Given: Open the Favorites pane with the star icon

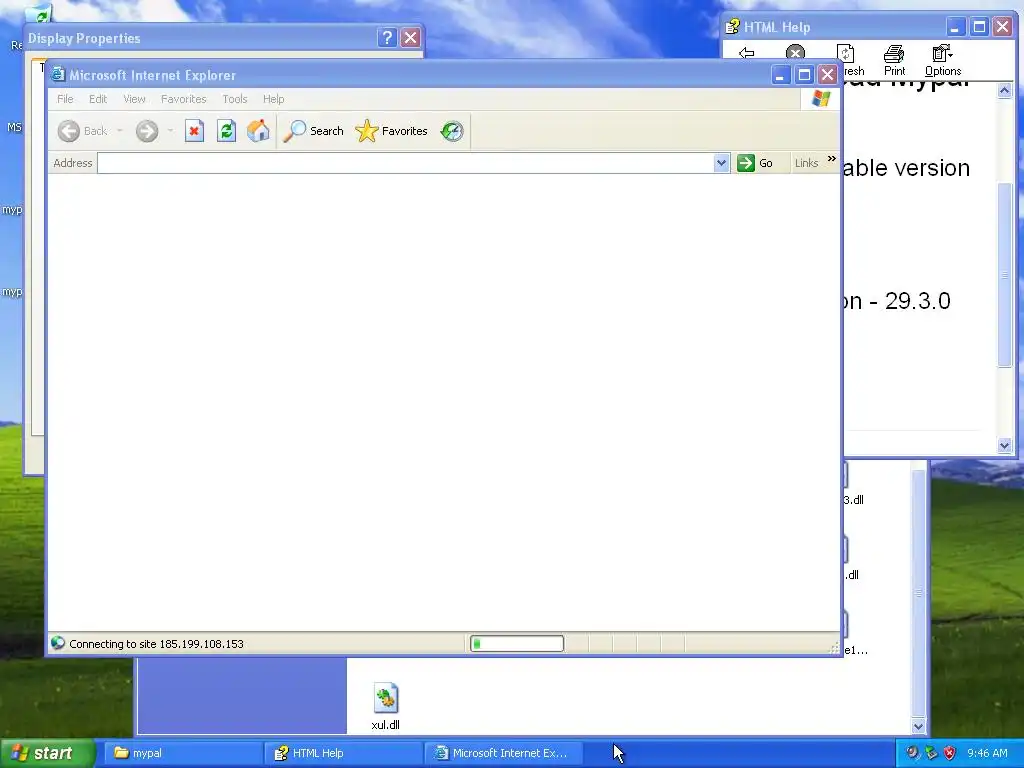Looking at the screenshot, I should pos(391,131).
